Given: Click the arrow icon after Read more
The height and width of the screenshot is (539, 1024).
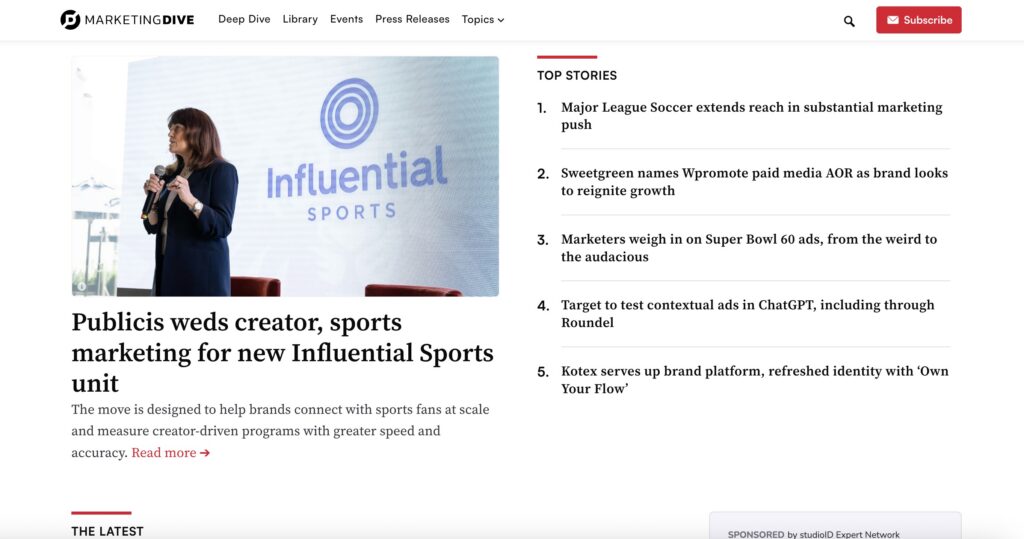Looking at the screenshot, I should [205, 453].
